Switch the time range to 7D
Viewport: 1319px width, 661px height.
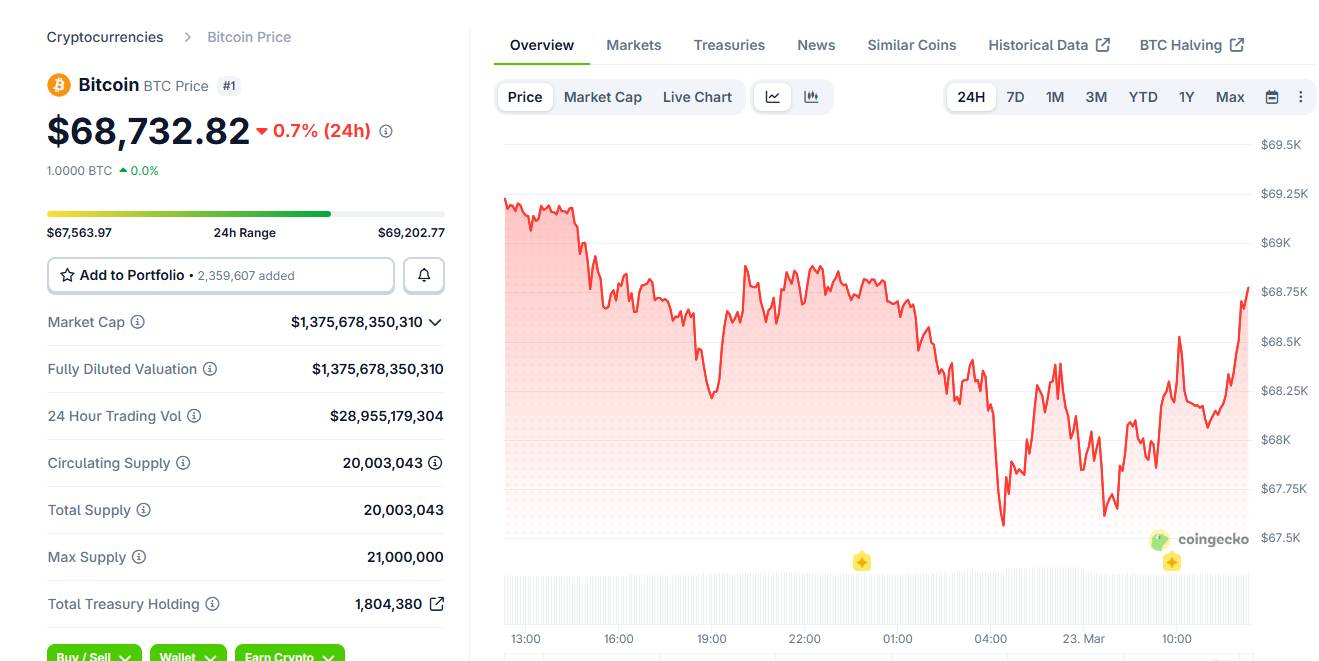click(1015, 96)
